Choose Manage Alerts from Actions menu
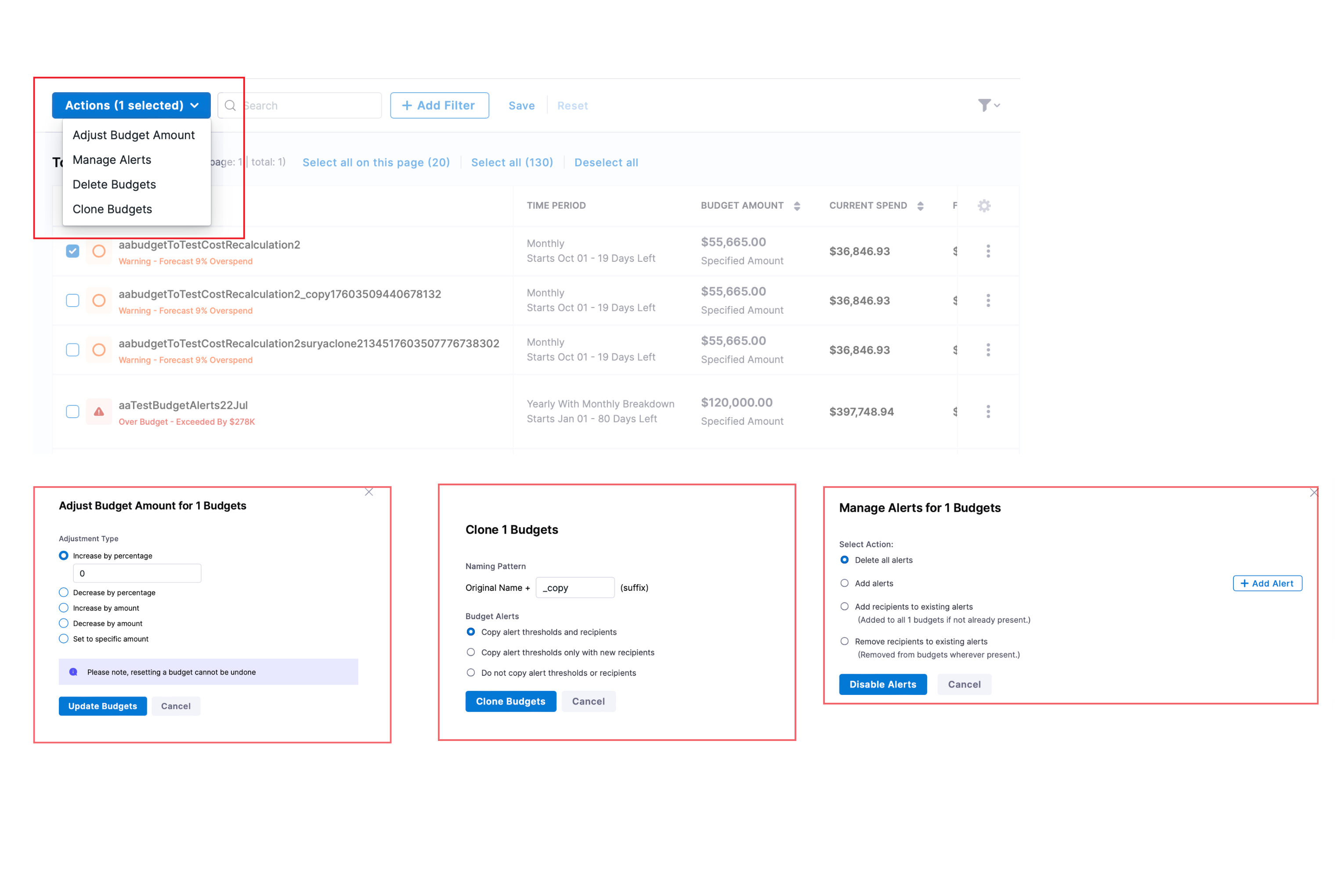The height and width of the screenshot is (896, 1344). pos(112,160)
